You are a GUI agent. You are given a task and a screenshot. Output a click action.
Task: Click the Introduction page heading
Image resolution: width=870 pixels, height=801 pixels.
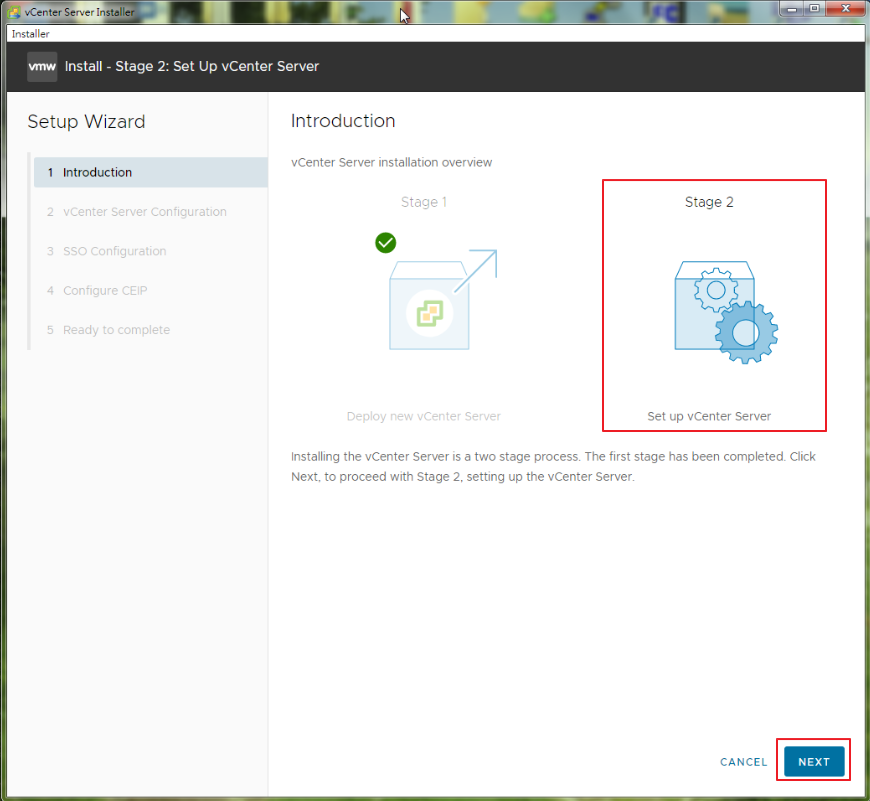(x=343, y=121)
